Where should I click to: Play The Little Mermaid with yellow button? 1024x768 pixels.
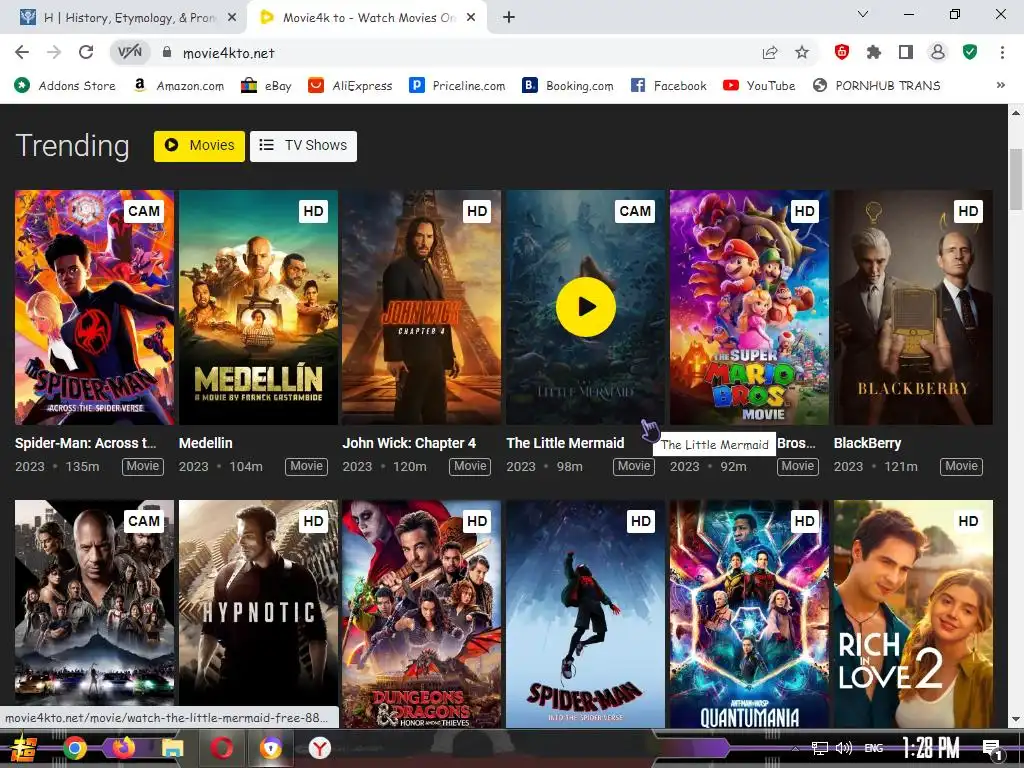coord(585,307)
